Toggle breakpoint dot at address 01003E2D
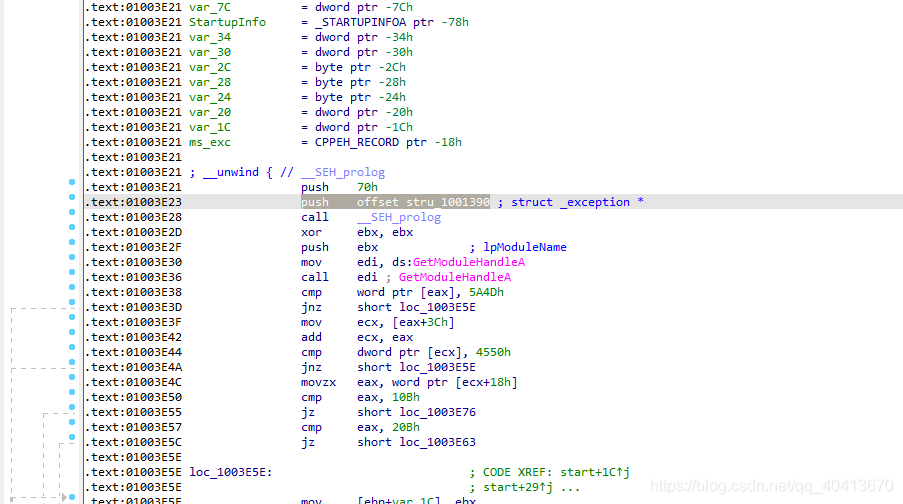 coord(72,227)
